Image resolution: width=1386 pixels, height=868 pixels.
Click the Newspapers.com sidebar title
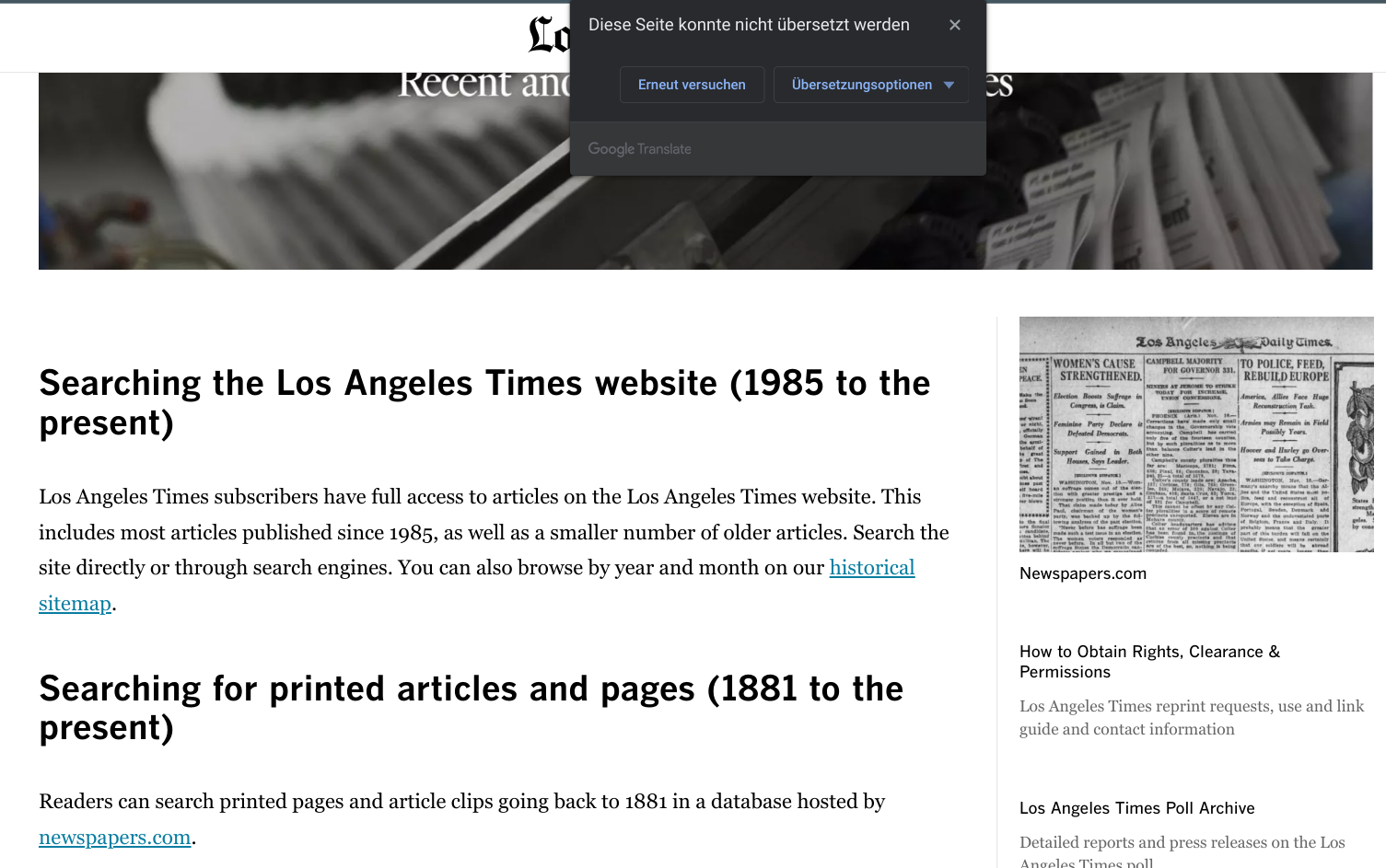click(1083, 573)
